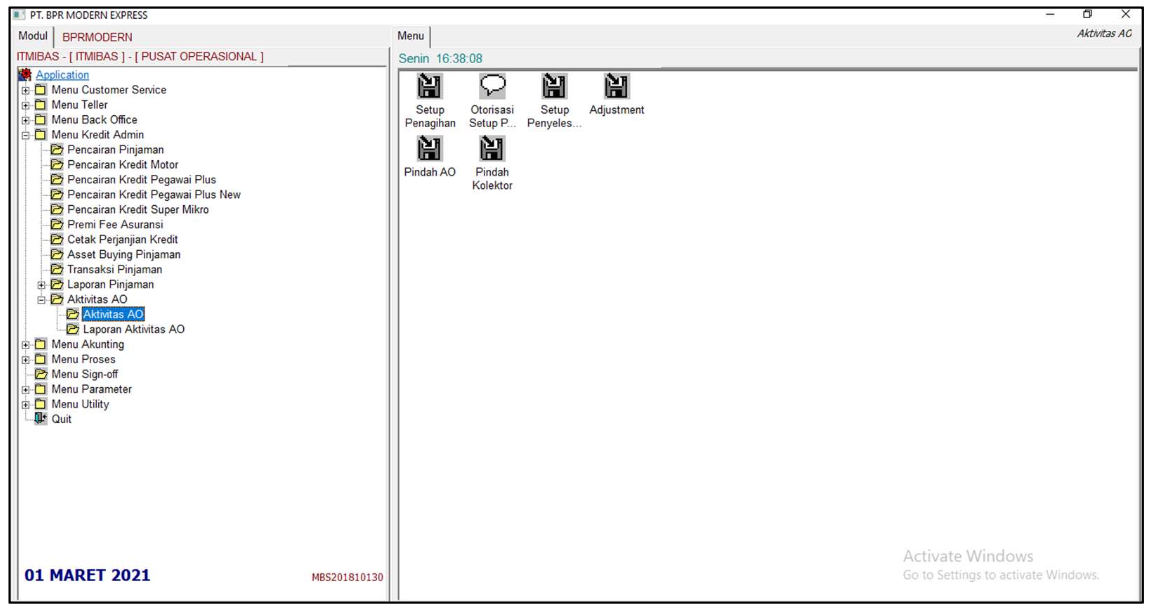
Task: Launch the Adjustment icon
Action: tap(616, 87)
